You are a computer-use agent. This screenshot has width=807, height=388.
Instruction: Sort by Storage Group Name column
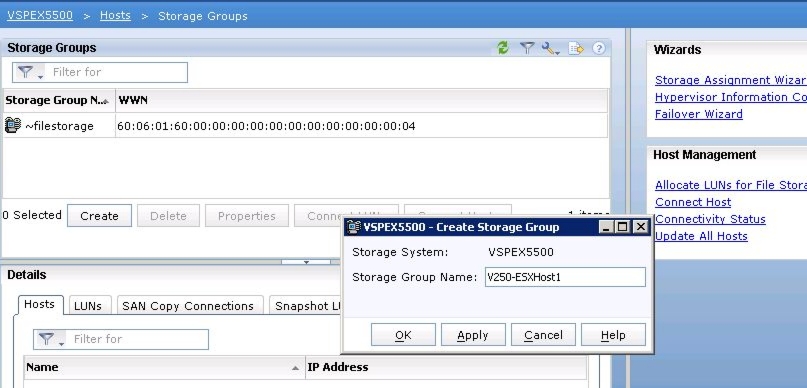[59, 100]
